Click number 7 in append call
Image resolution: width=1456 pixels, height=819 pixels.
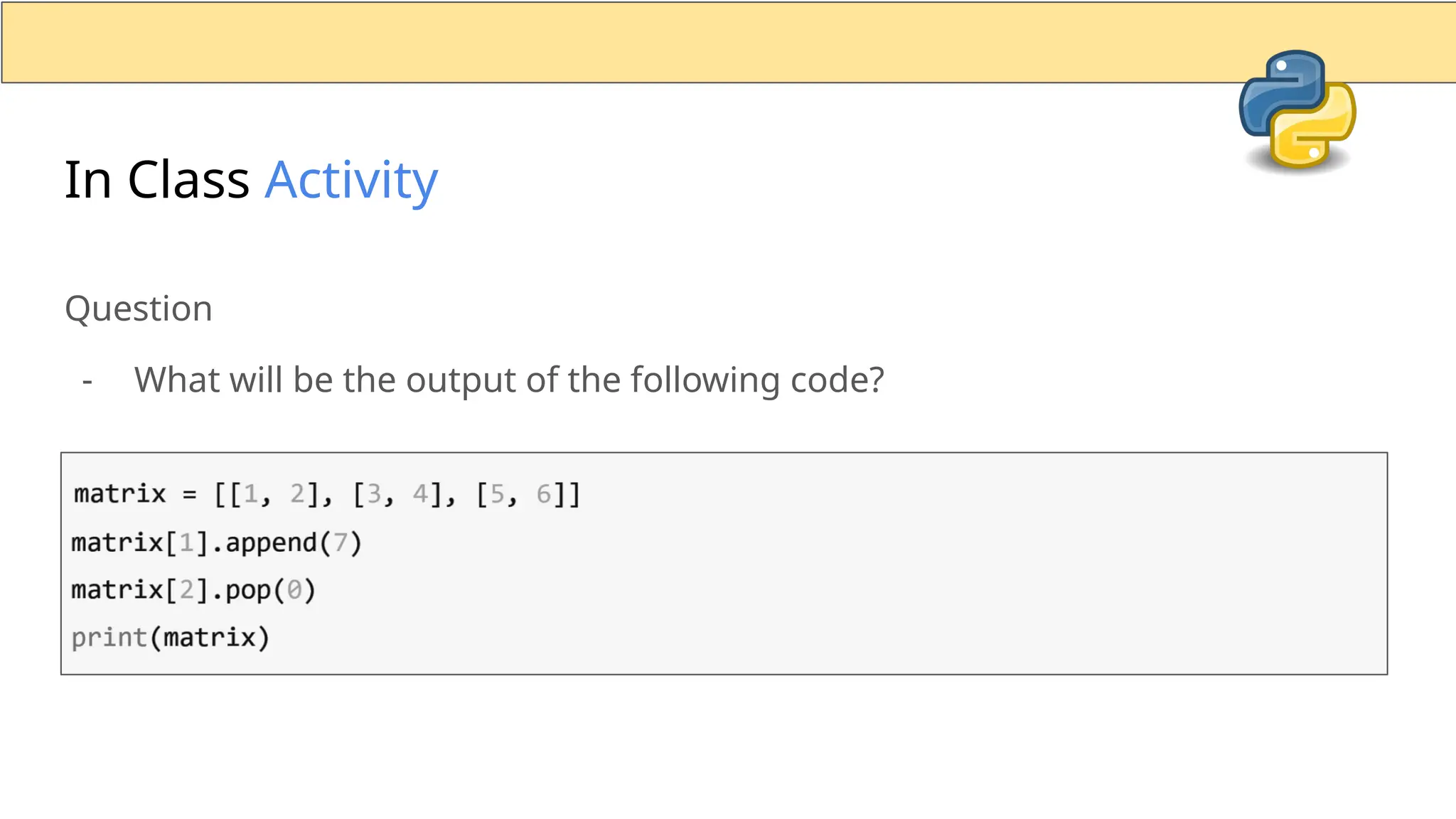(x=341, y=543)
